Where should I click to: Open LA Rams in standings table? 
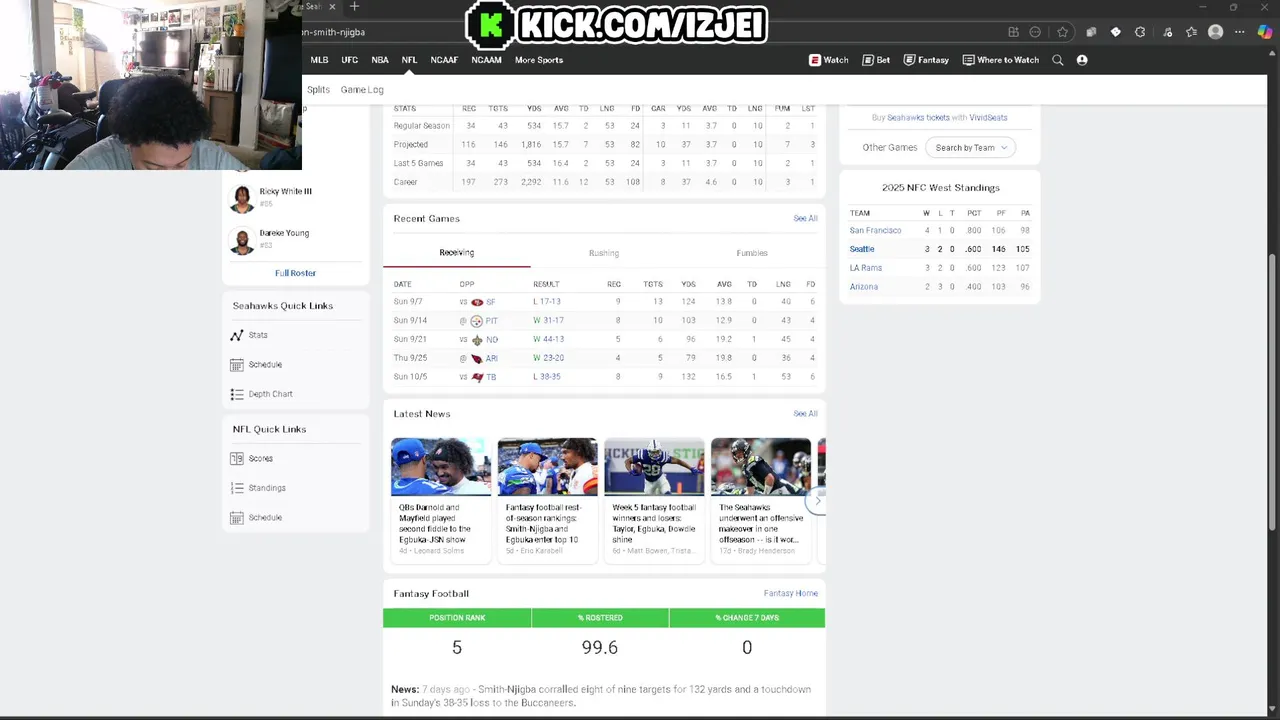click(x=866, y=268)
